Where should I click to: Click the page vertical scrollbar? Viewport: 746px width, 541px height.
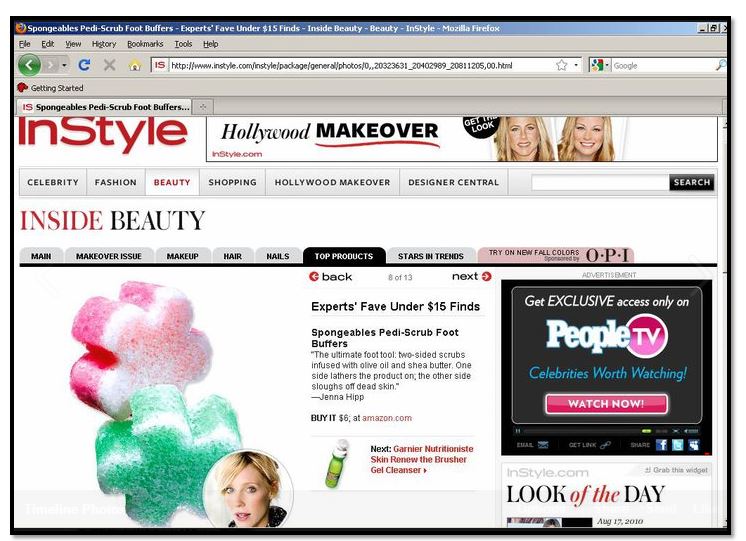tap(724, 321)
